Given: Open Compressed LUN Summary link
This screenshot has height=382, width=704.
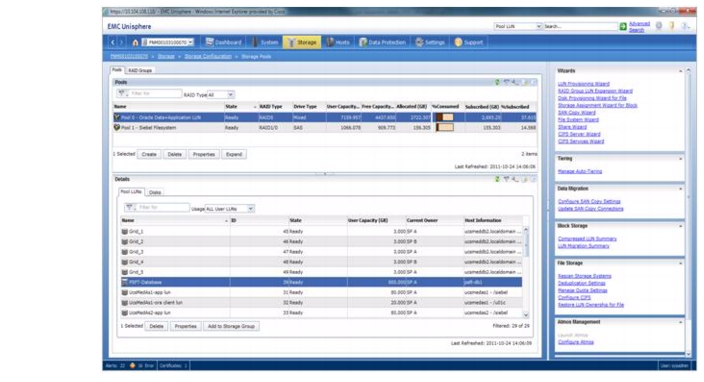Looking at the screenshot, I should 587,239.
